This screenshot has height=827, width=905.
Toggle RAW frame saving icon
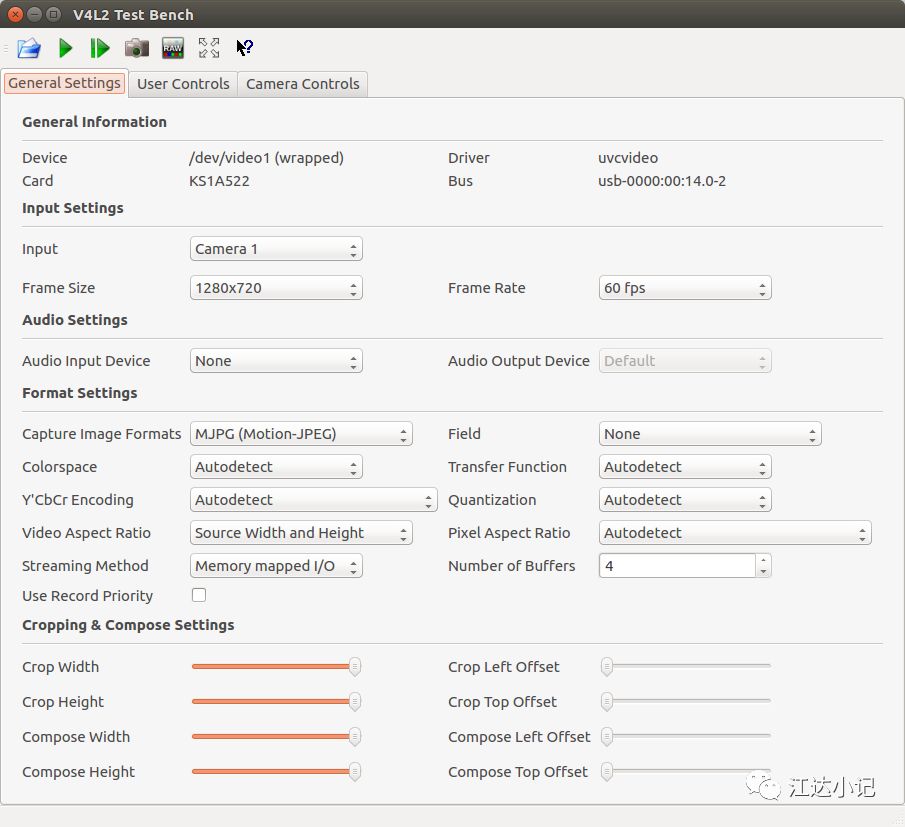[173, 48]
